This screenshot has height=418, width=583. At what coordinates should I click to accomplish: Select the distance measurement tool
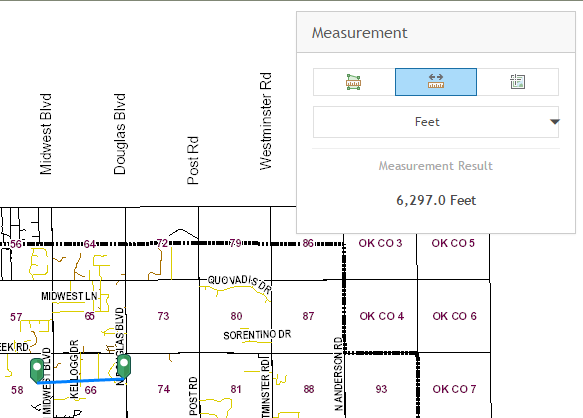436,82
